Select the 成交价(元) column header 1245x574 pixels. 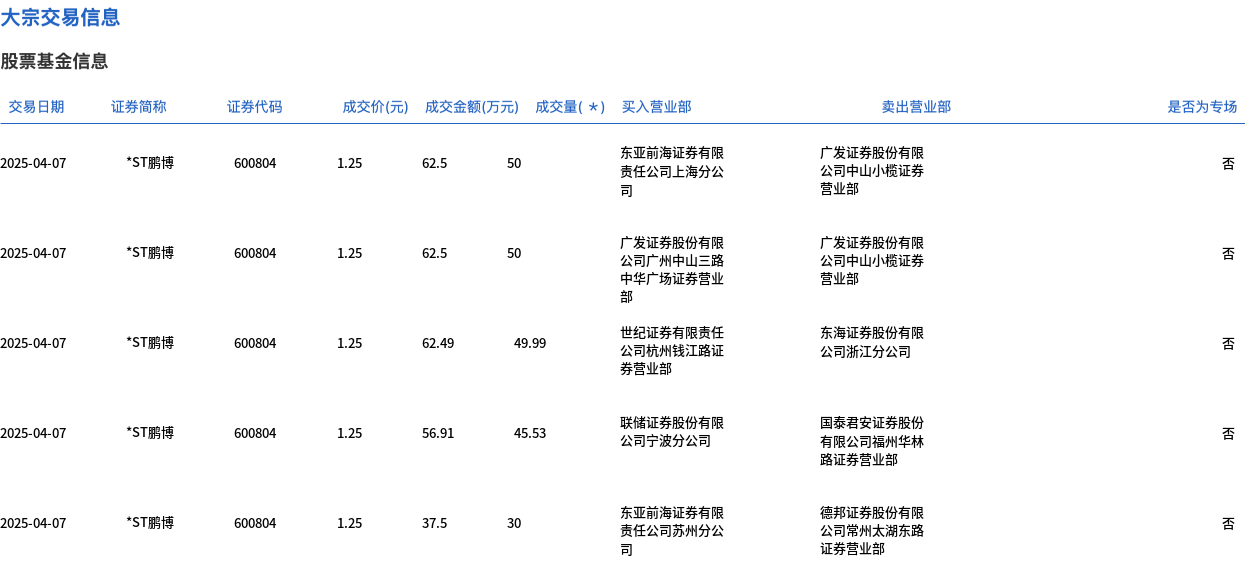[376, 107]
